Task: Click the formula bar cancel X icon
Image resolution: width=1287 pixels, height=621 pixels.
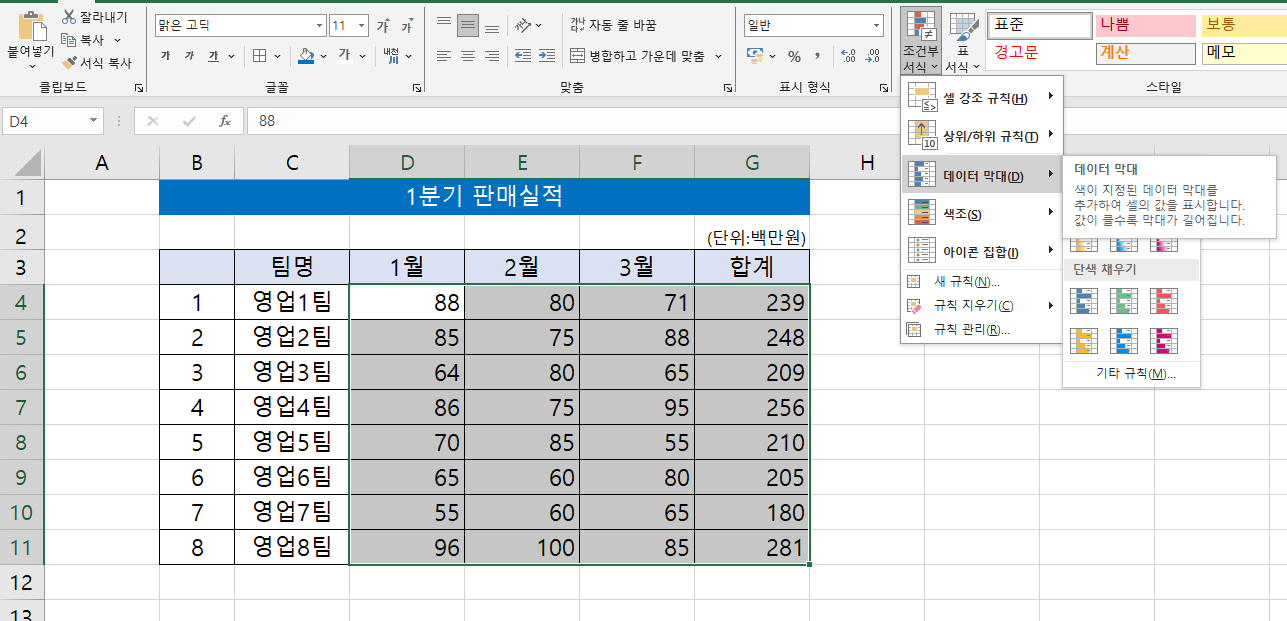Action: (153, 121)
